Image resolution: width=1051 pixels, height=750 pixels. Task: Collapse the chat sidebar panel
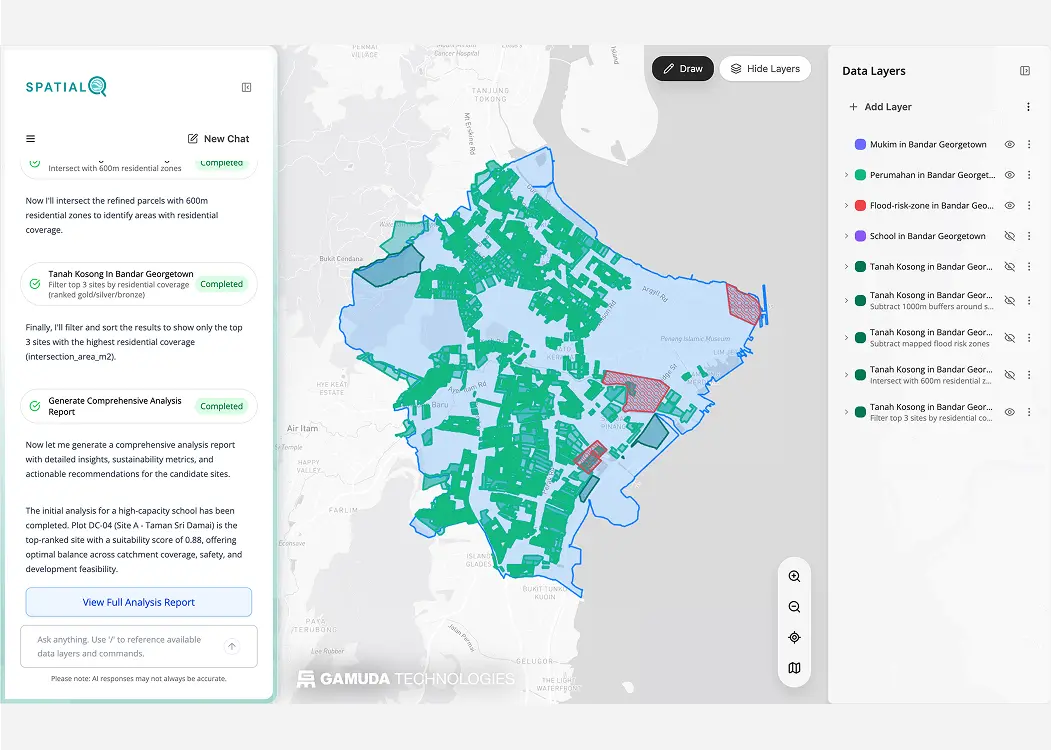247,88
